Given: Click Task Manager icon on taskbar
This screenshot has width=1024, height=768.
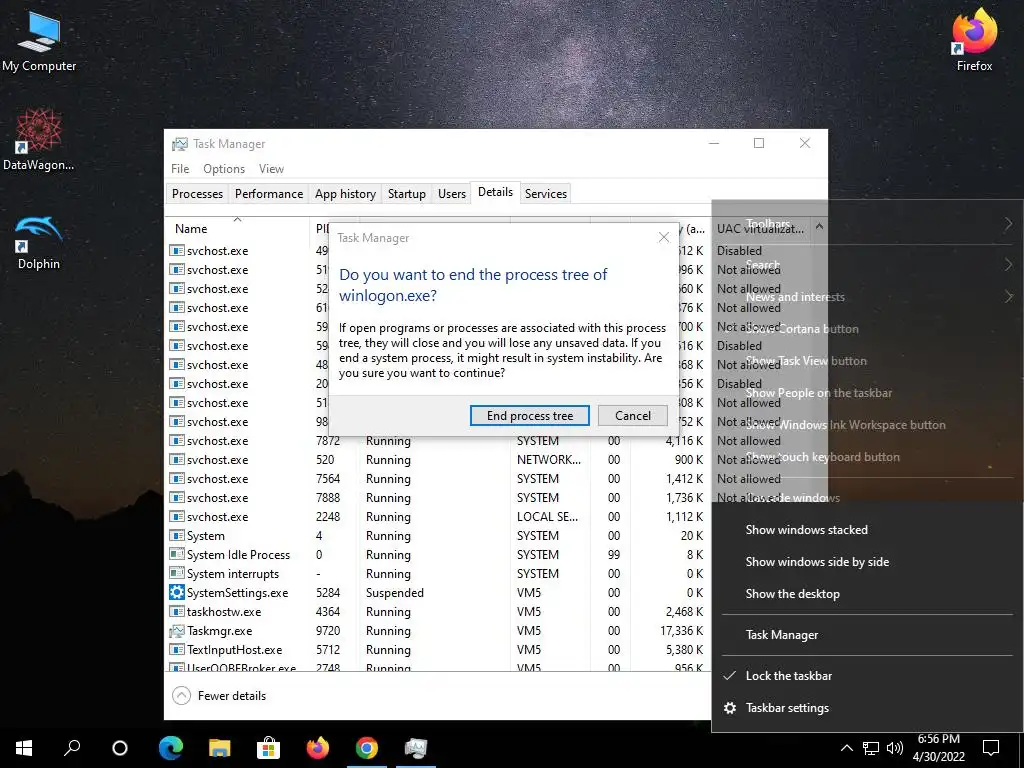Looking at the screenshot, I should 415,748.
